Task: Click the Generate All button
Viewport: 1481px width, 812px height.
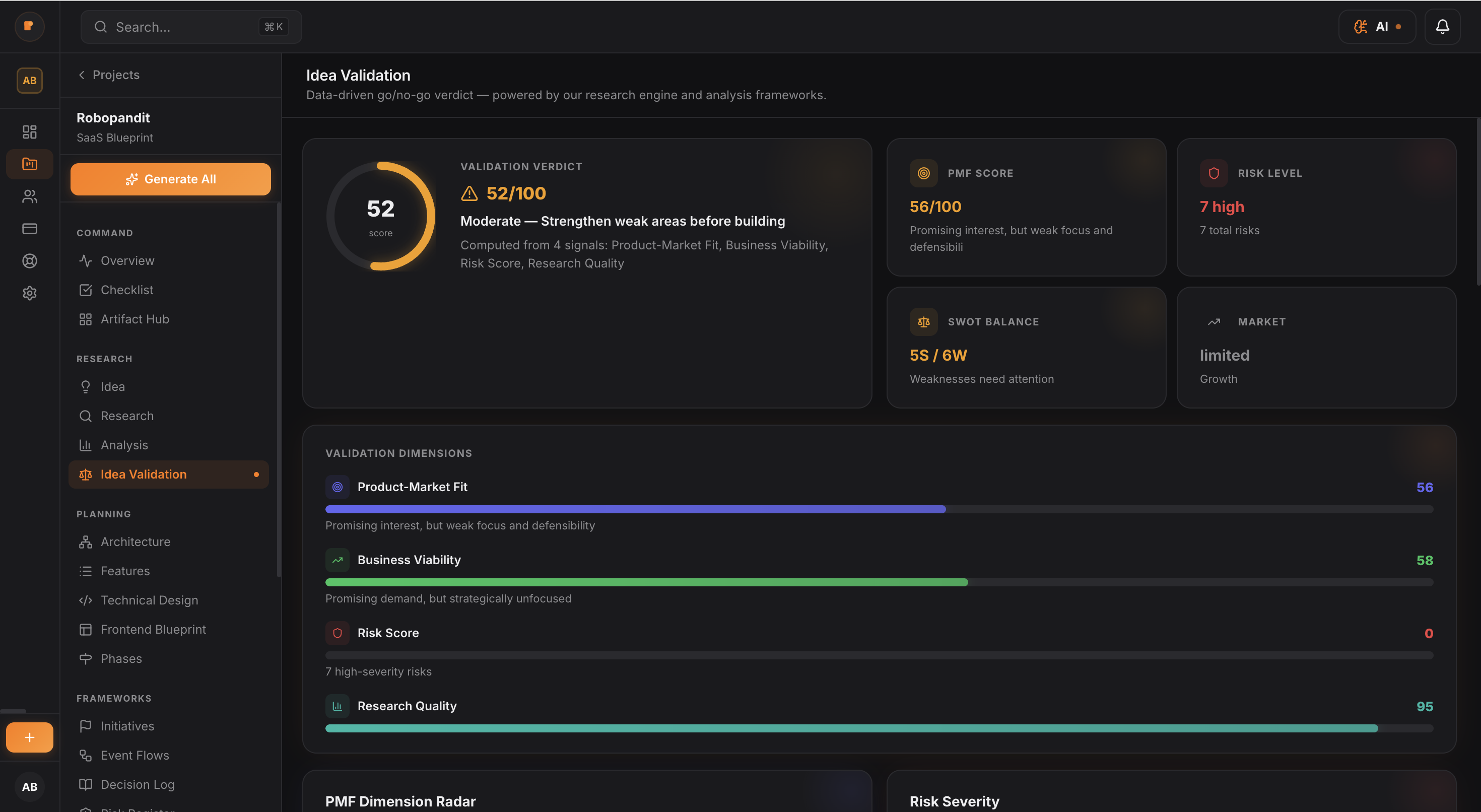Action: pyautogui.click(x=170, y=179)
